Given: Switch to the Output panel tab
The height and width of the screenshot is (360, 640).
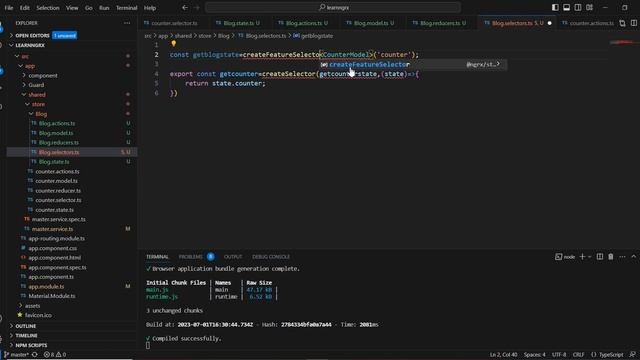Looking at the screenshot, I should click(x=233, y=257).
